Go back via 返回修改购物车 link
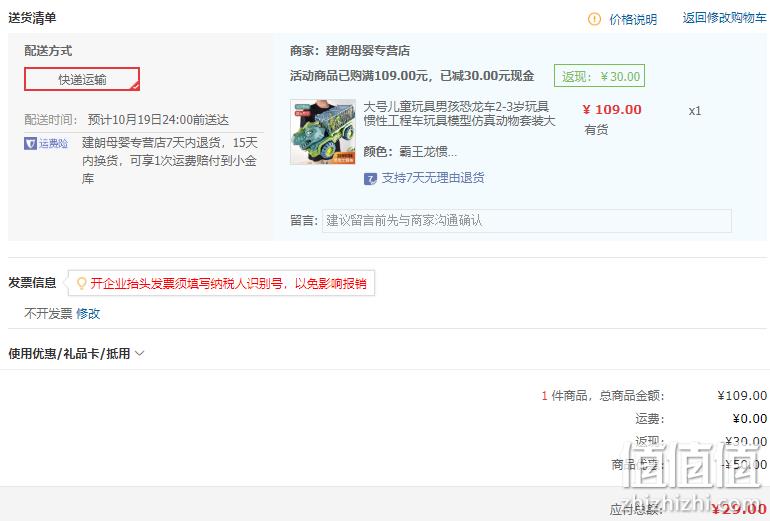Image resolution: width=770 pixels, height=521 pixels. [724, 18]
